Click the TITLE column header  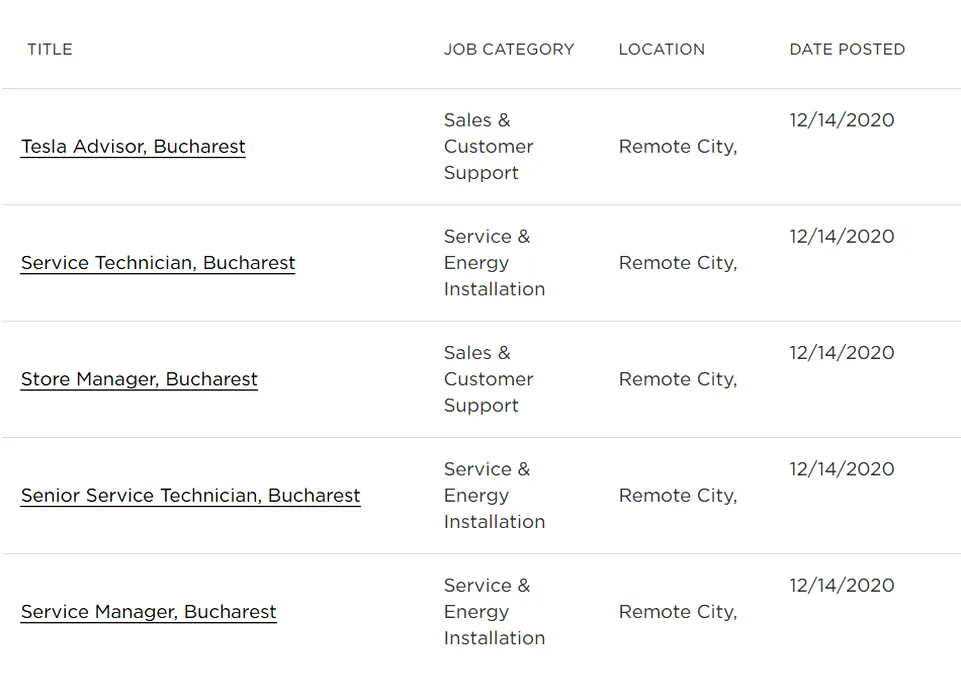(x=50, y=49)
